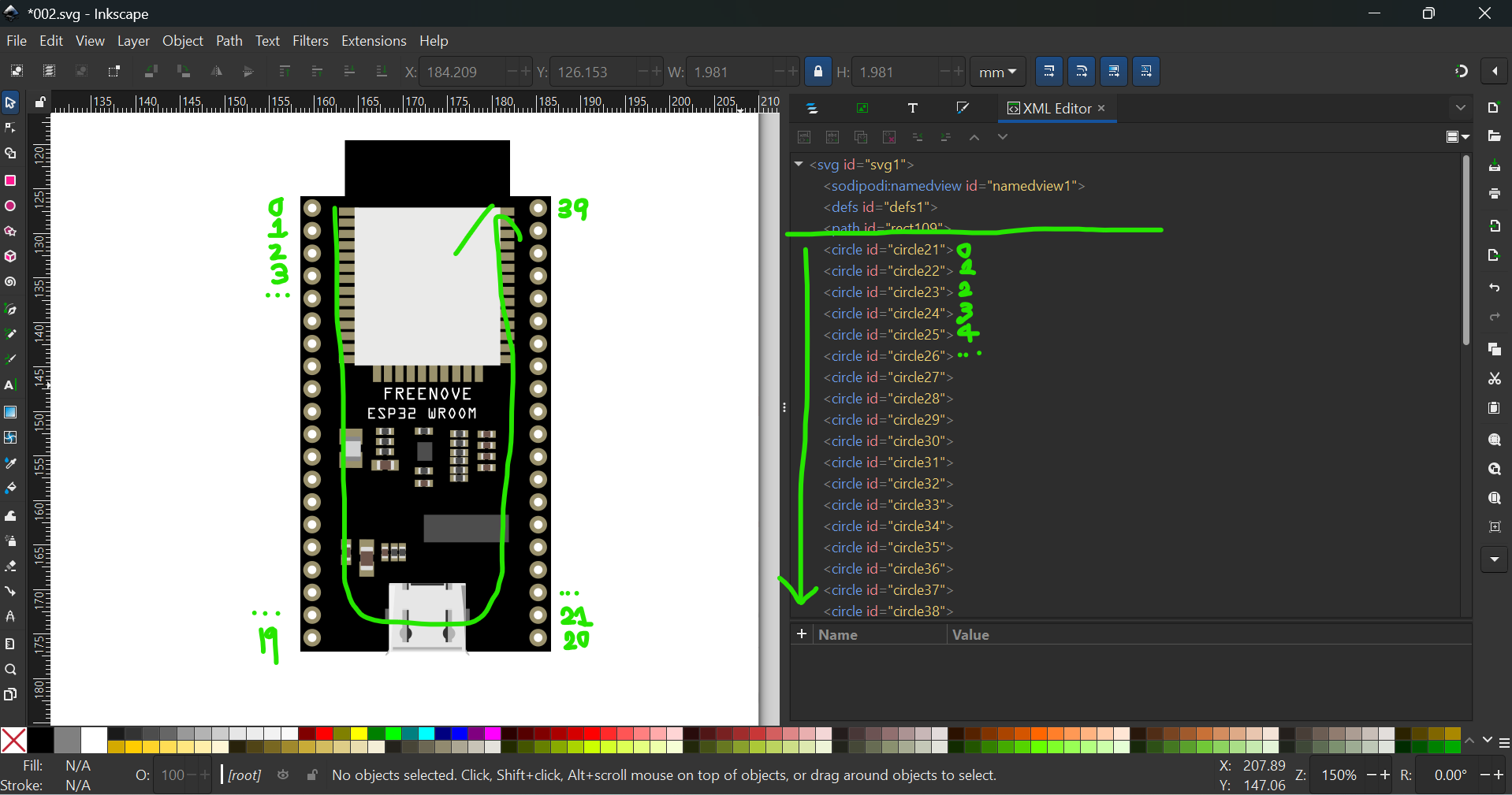The width and height of the screenshot is (1512, 795).
Task: Pick the black color swatch
Action: click(40, 741)
